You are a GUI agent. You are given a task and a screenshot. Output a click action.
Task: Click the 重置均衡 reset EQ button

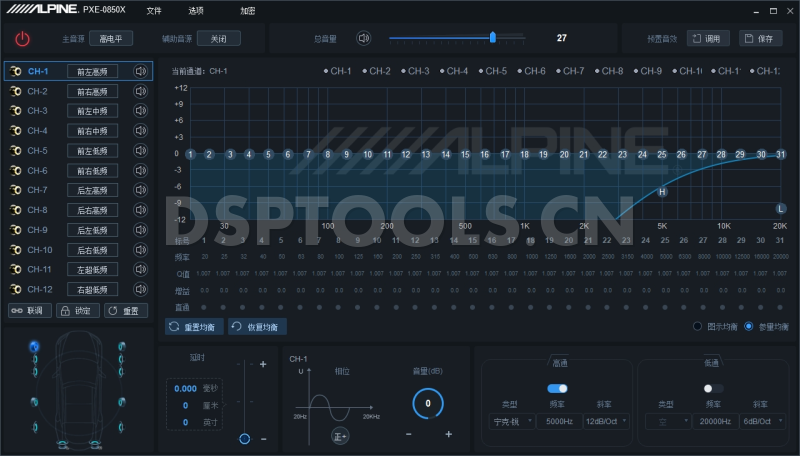[x=194, y=327]
